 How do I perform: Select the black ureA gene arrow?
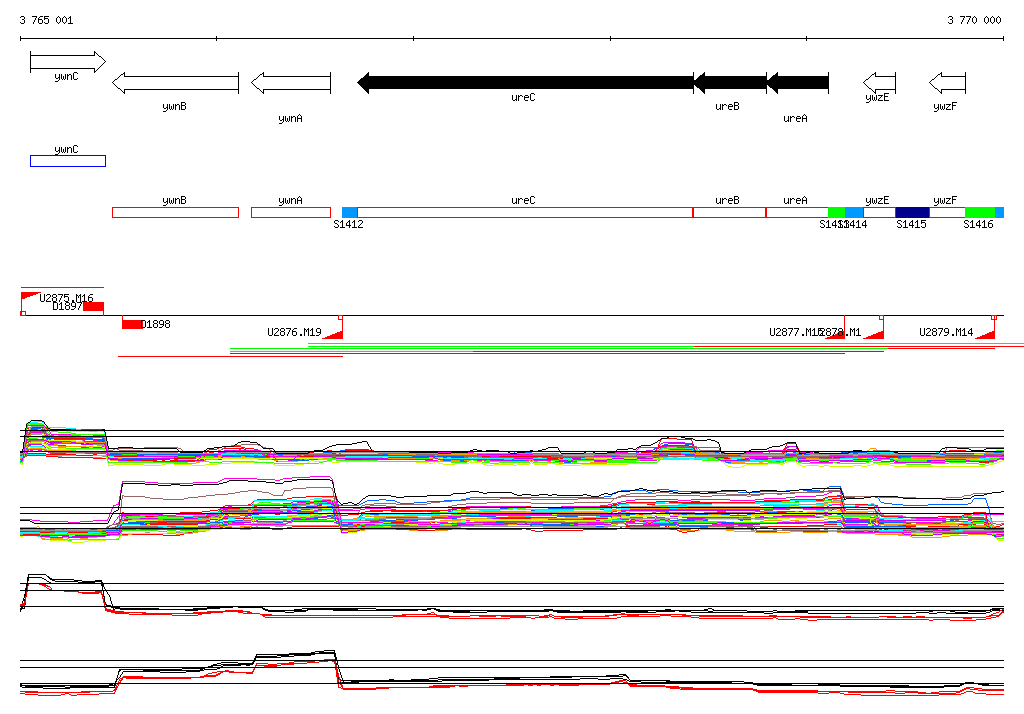[797, 83]
